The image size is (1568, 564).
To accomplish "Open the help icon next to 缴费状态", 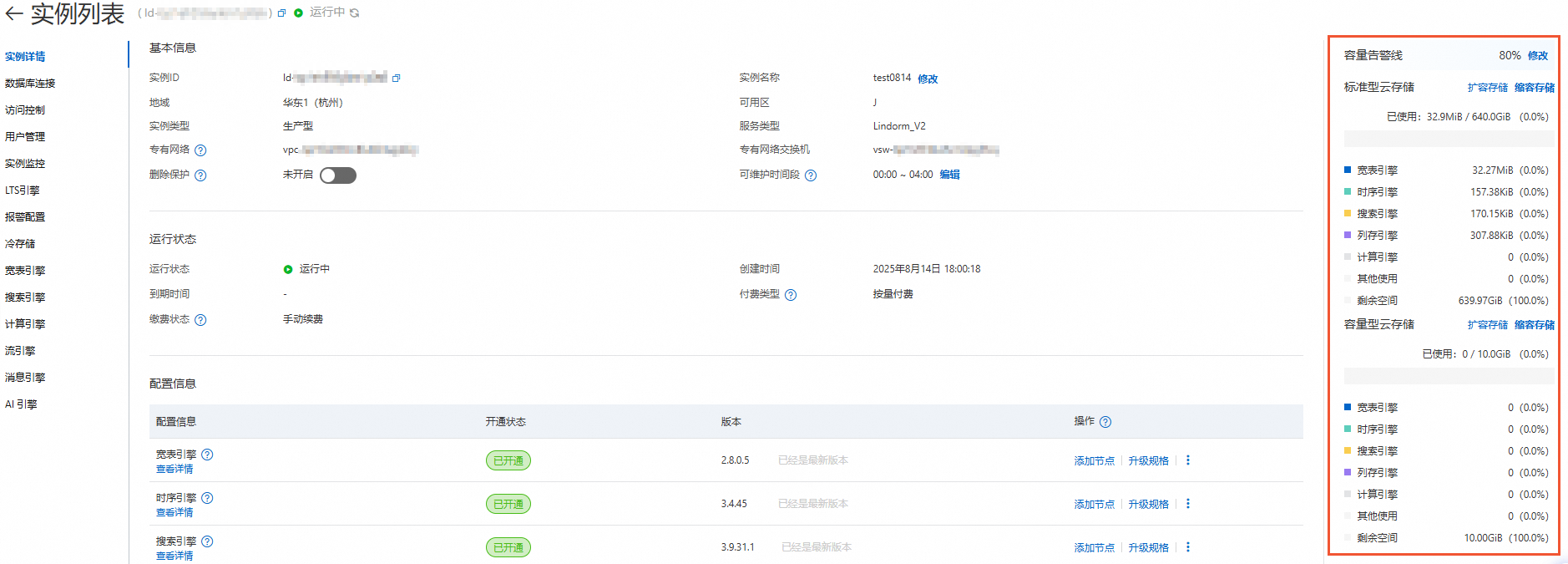I will coord(200,320).
